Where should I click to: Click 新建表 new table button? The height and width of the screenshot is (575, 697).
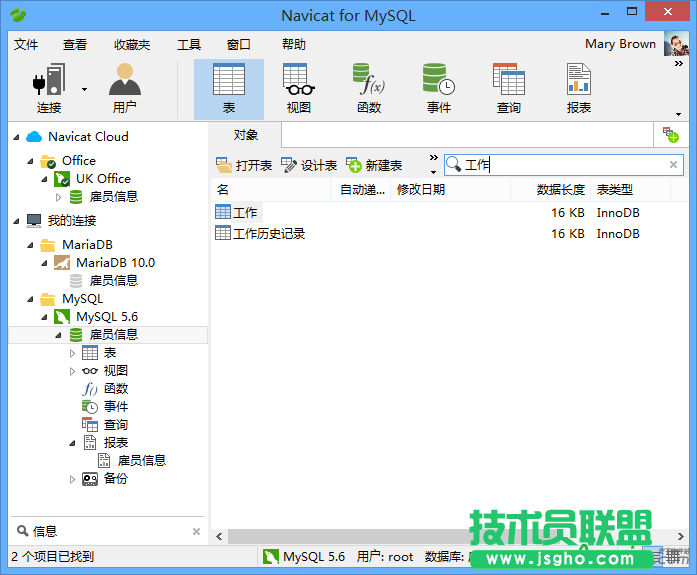(374, 165)
